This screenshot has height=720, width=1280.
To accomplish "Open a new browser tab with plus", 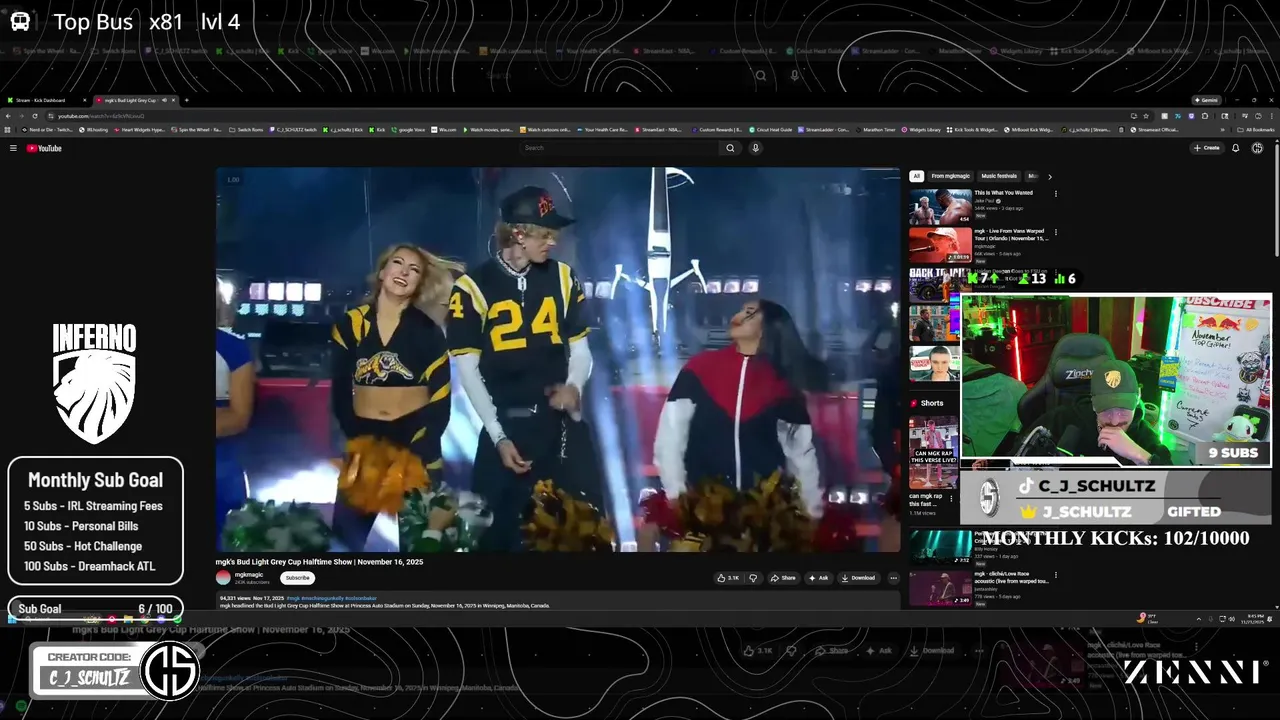I will 186,100.
